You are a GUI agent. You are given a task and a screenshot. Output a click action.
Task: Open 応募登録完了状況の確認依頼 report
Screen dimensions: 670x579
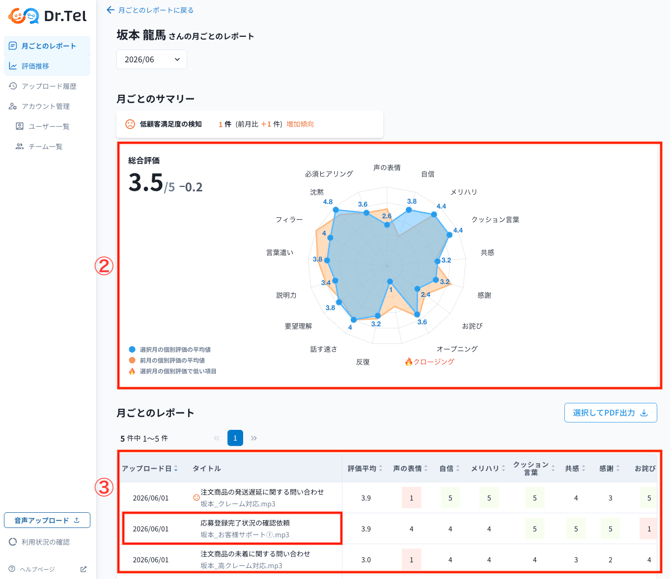(245, 523)
